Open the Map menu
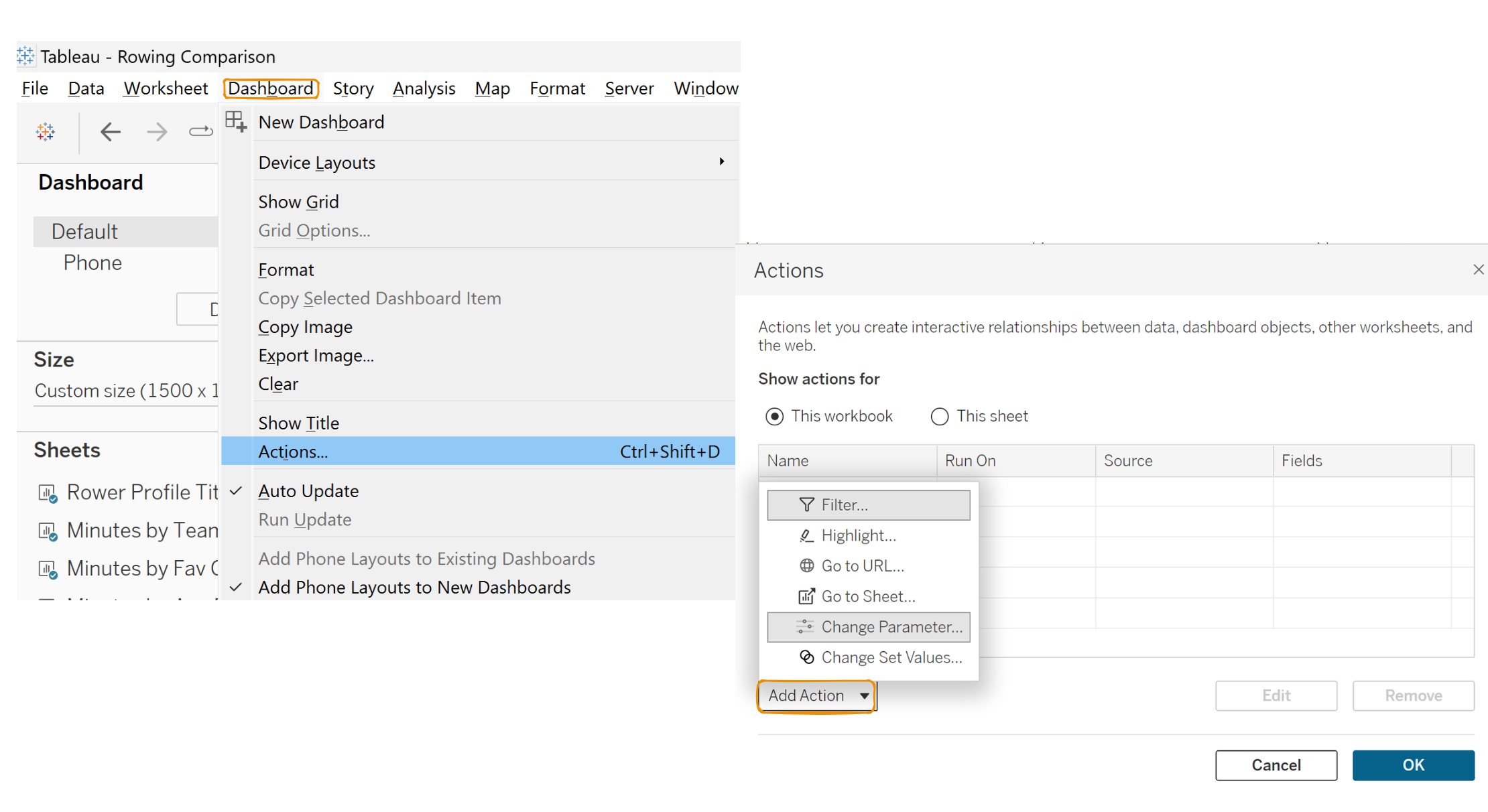 pos(492,88)
